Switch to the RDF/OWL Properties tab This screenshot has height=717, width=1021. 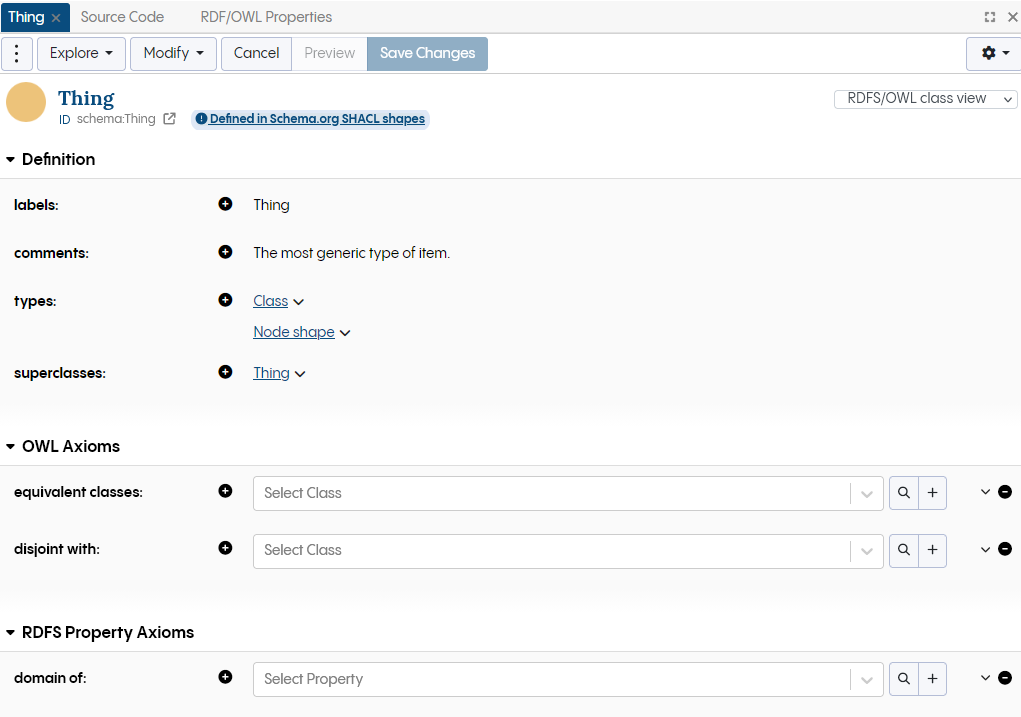tap(266, 17)
